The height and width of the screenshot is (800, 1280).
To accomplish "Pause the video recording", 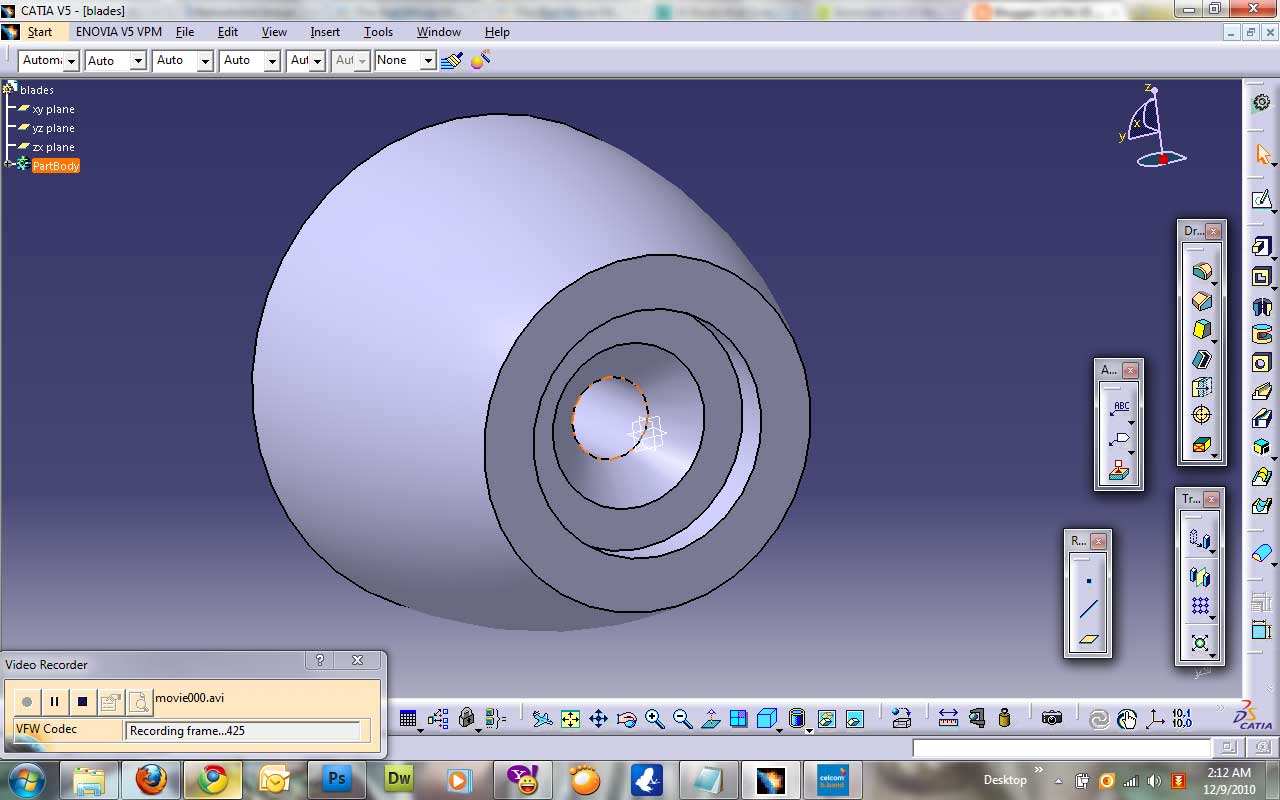I will [54, 701].
